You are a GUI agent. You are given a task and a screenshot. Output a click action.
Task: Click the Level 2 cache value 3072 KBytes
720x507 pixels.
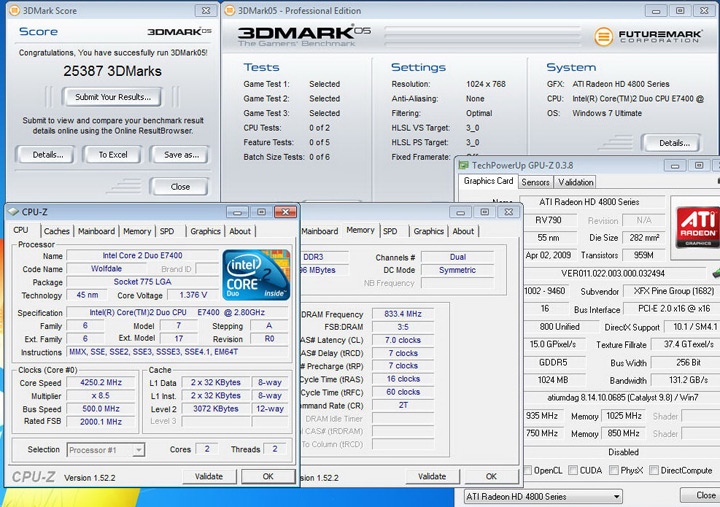[x=215, y=409]
